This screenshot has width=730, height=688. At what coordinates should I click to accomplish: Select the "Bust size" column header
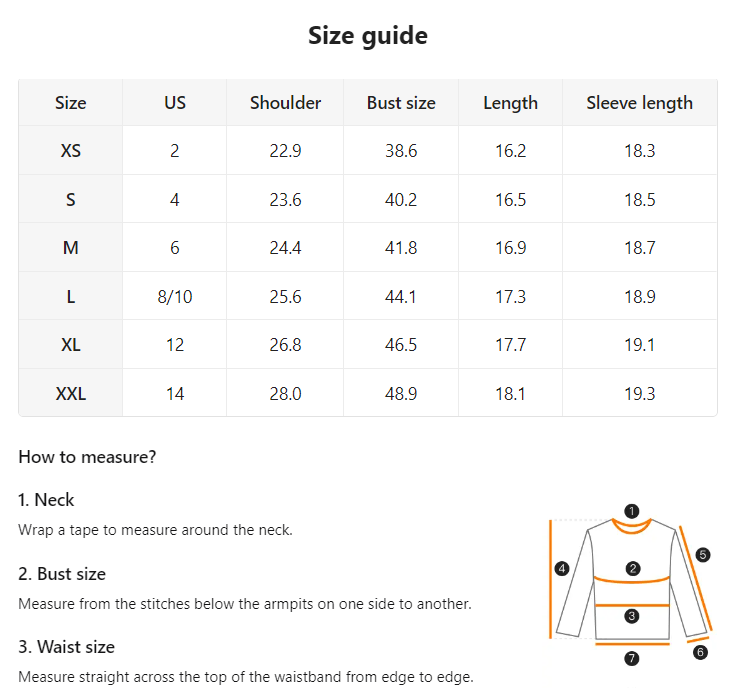[401, 103]
